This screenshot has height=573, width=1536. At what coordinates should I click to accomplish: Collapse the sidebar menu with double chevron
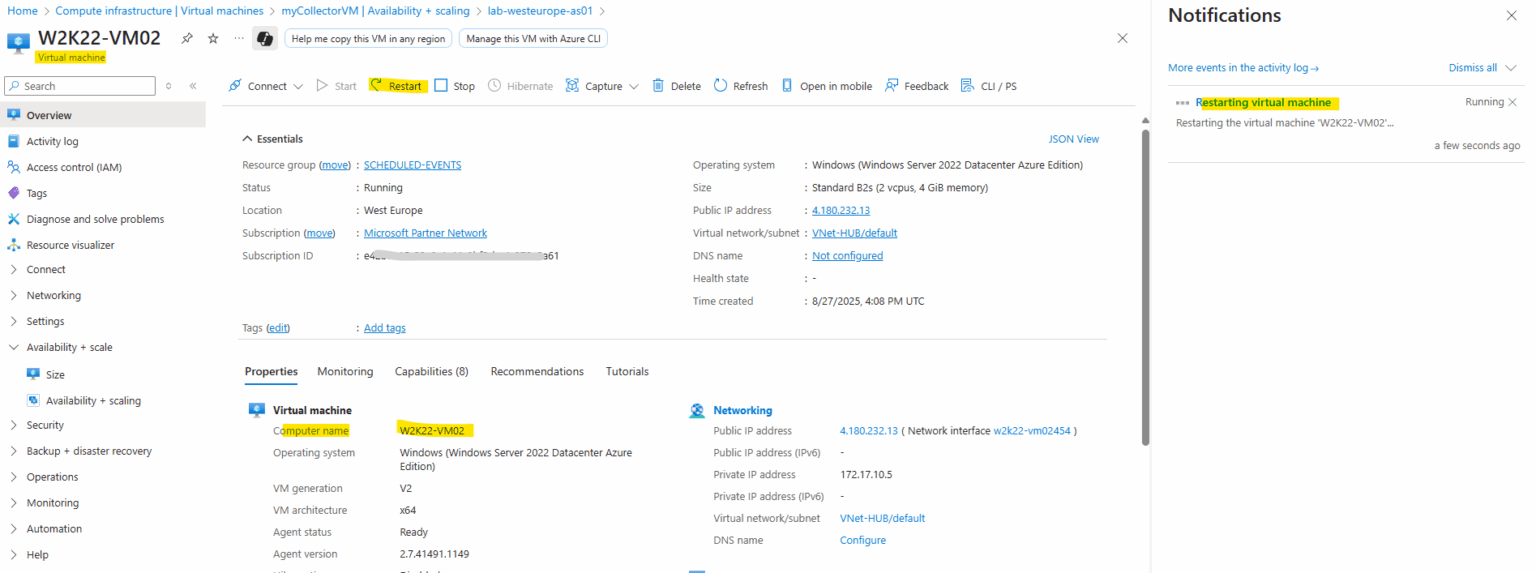[x=193, y=86]
